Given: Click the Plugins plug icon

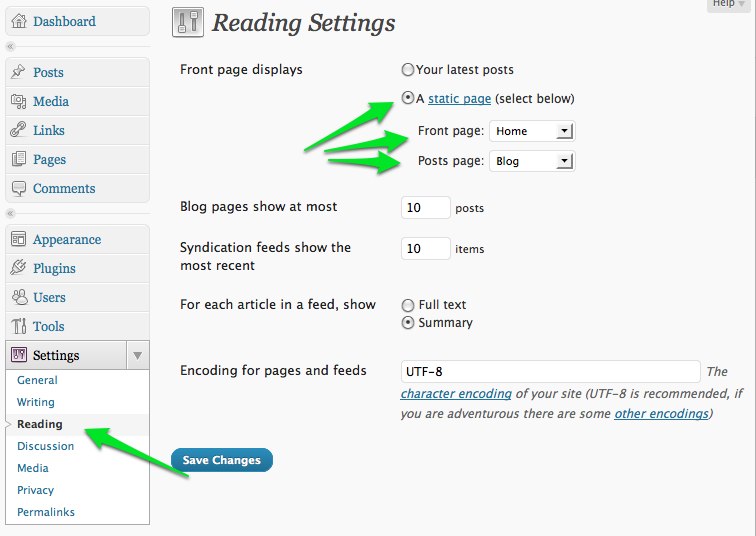Looking at the screenshot, I should (x=18, y=268).
